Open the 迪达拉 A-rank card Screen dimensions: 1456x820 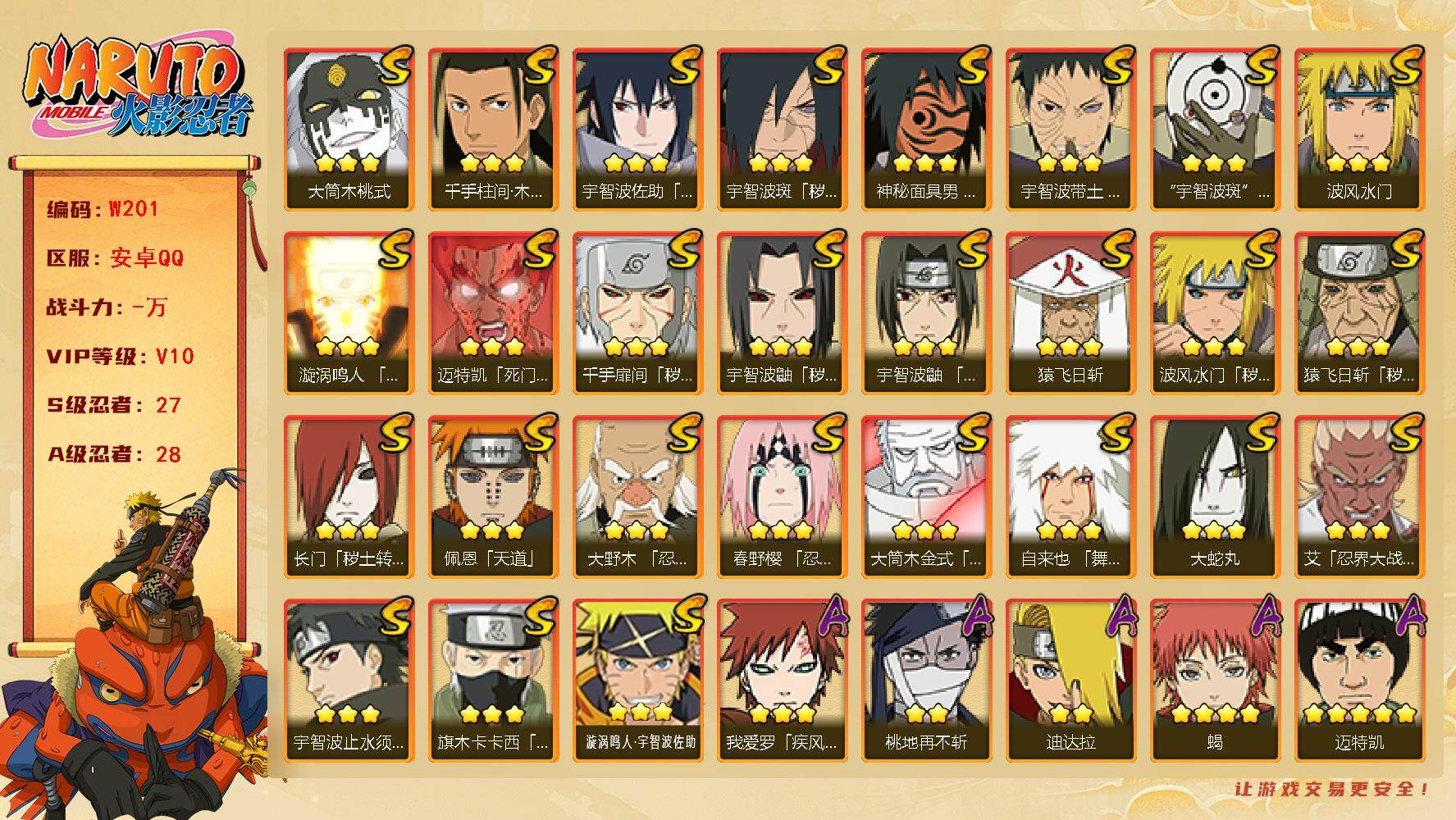(x=1070, y=680)
